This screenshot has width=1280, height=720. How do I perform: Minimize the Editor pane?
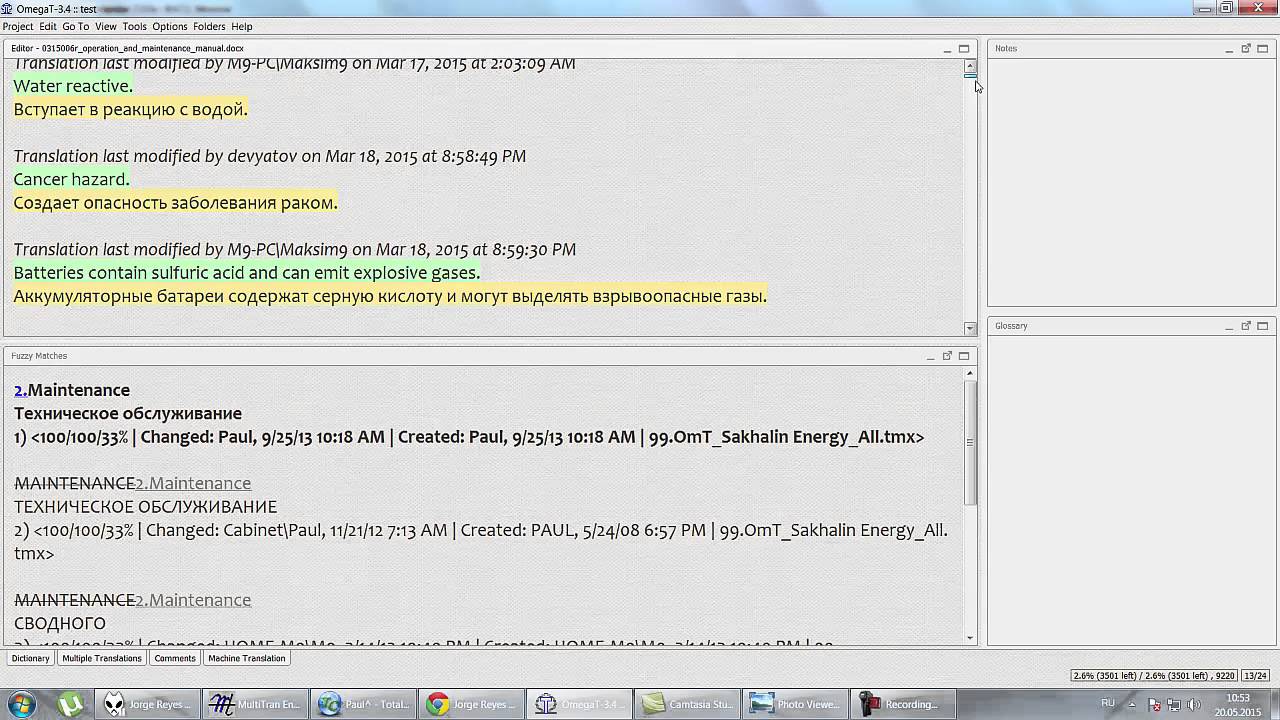[947, 48]
